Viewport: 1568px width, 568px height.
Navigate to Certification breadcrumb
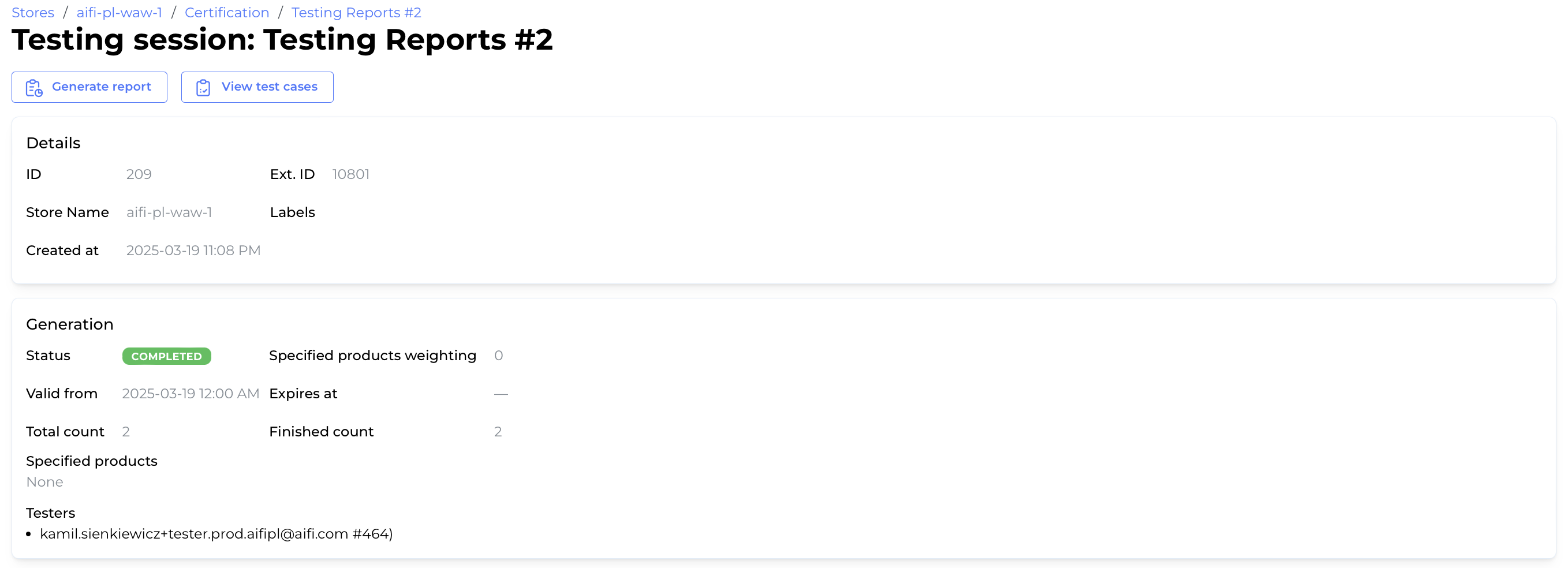(x=226, y=12)
